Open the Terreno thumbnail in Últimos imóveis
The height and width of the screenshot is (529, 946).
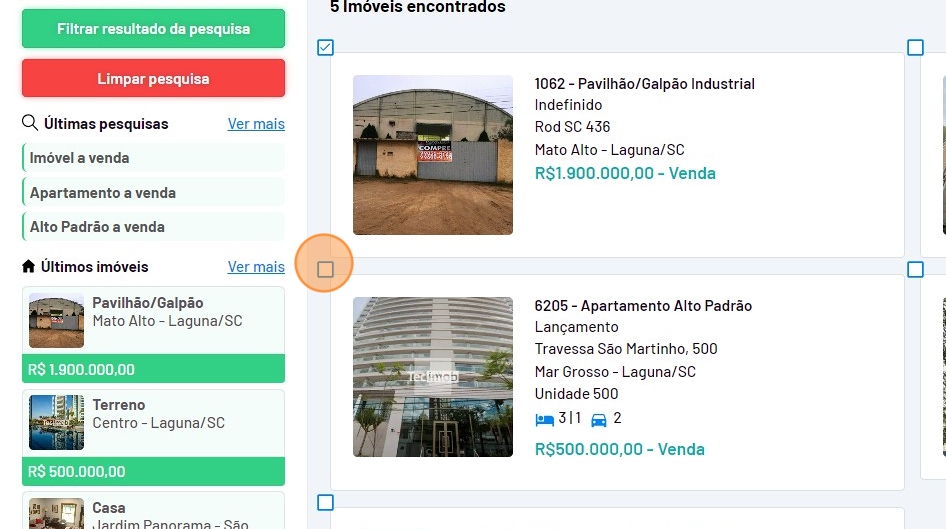coord(56,422)
